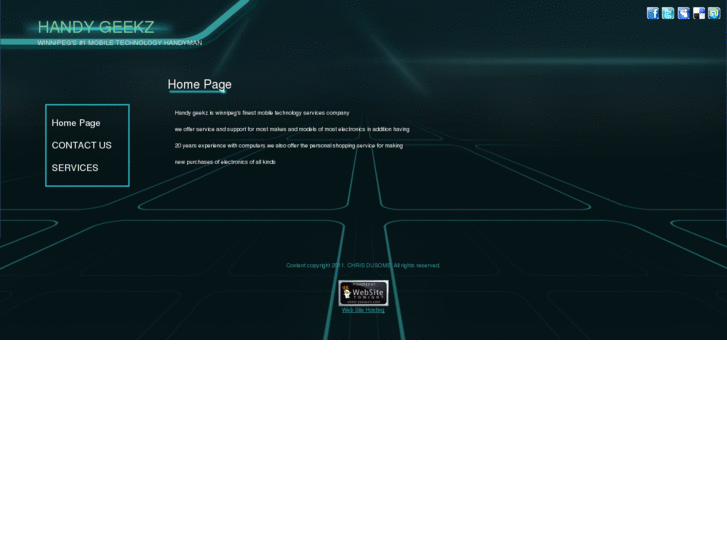
Task: Click the blue Digg share icon
Action: (683, 13)
